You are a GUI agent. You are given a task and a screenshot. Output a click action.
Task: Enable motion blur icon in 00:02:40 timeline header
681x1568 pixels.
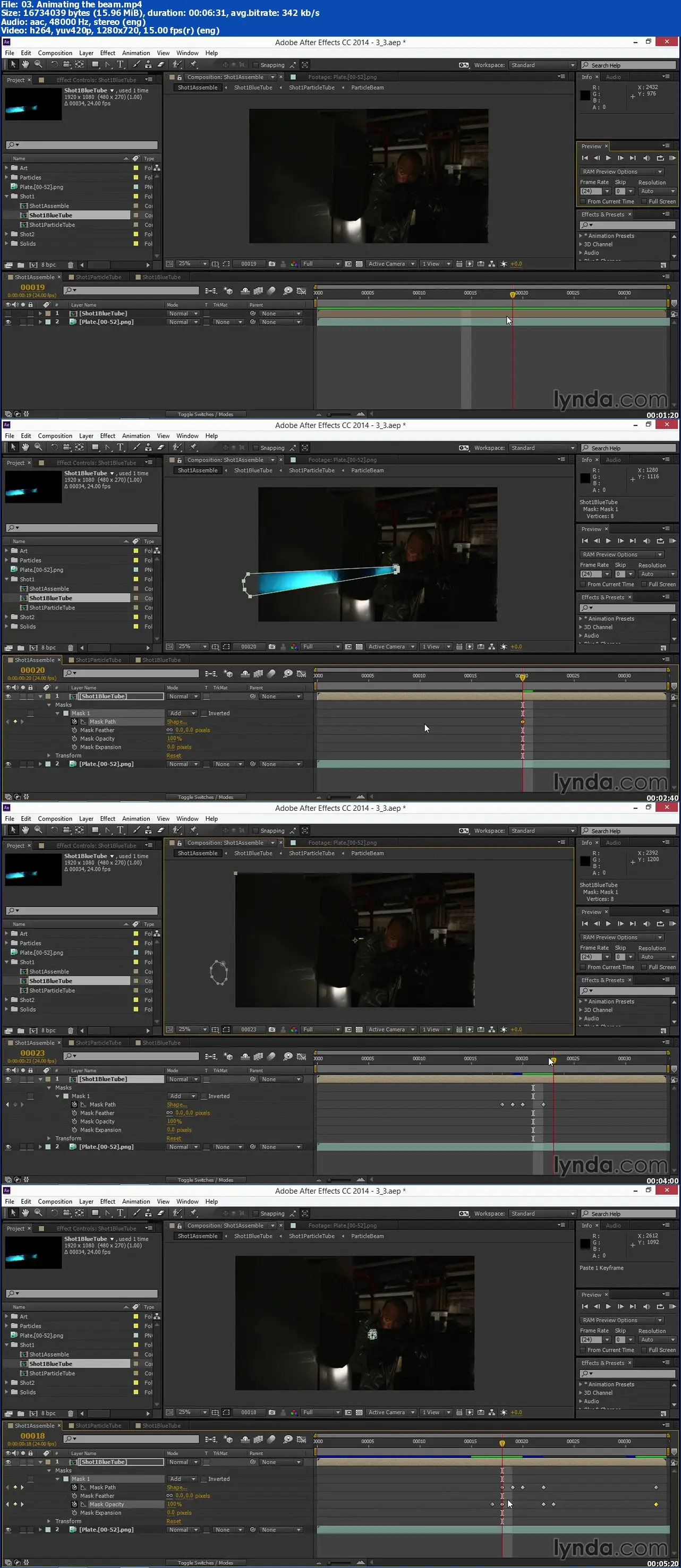pos(271,674)
